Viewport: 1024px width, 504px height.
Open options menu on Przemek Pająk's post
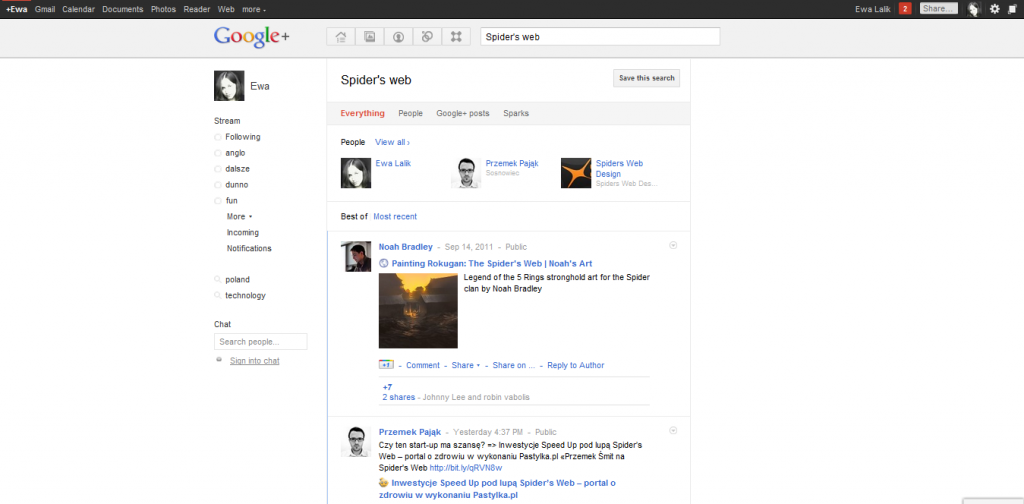coord(673,430)
